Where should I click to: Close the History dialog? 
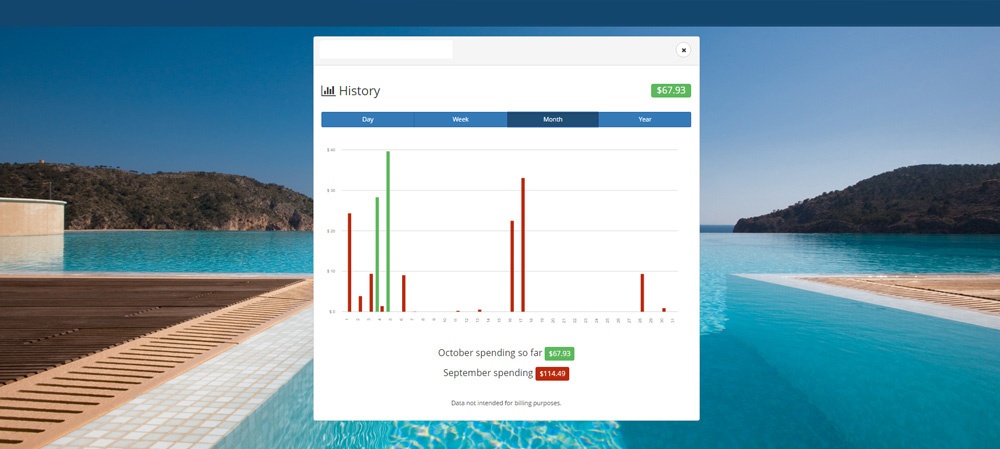[684, 50]
